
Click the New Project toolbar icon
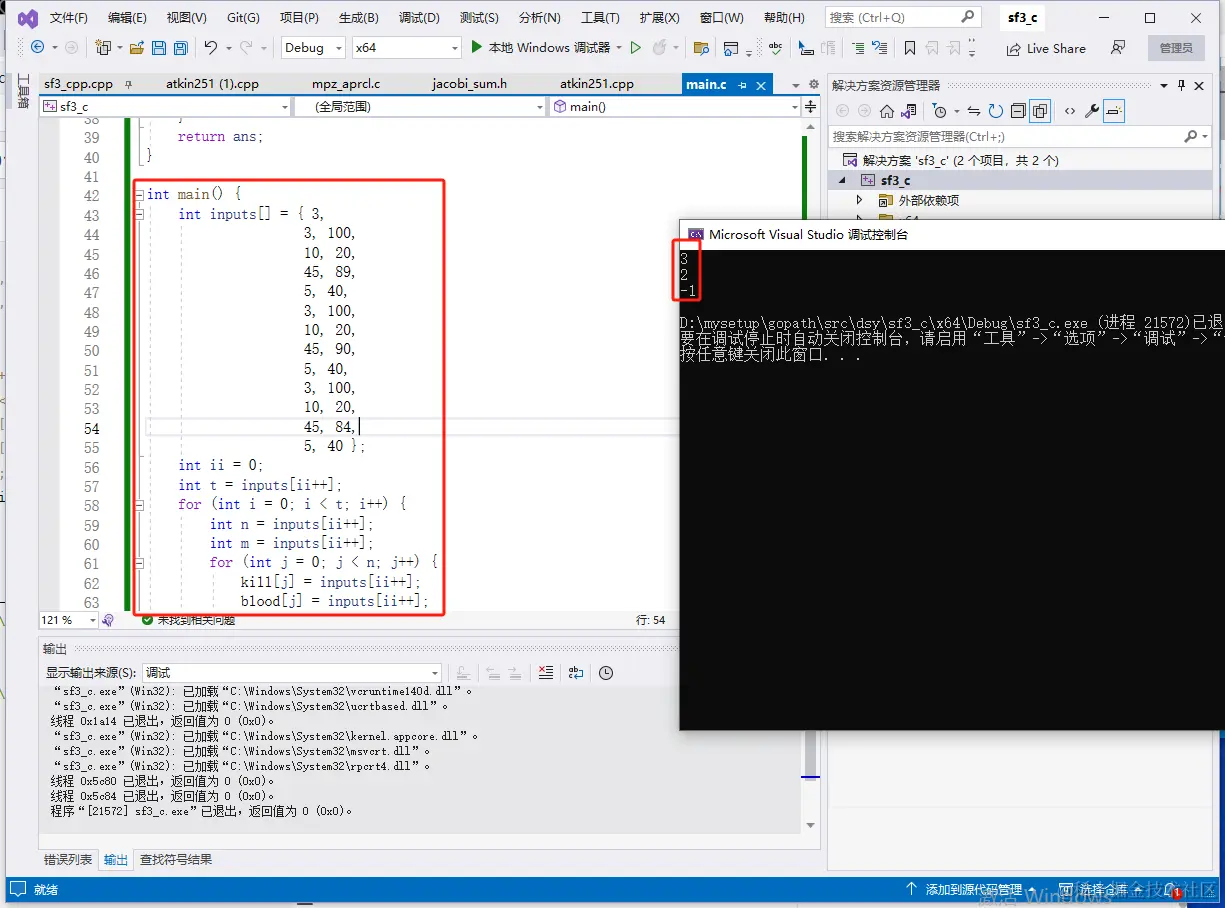click(102, 47)
